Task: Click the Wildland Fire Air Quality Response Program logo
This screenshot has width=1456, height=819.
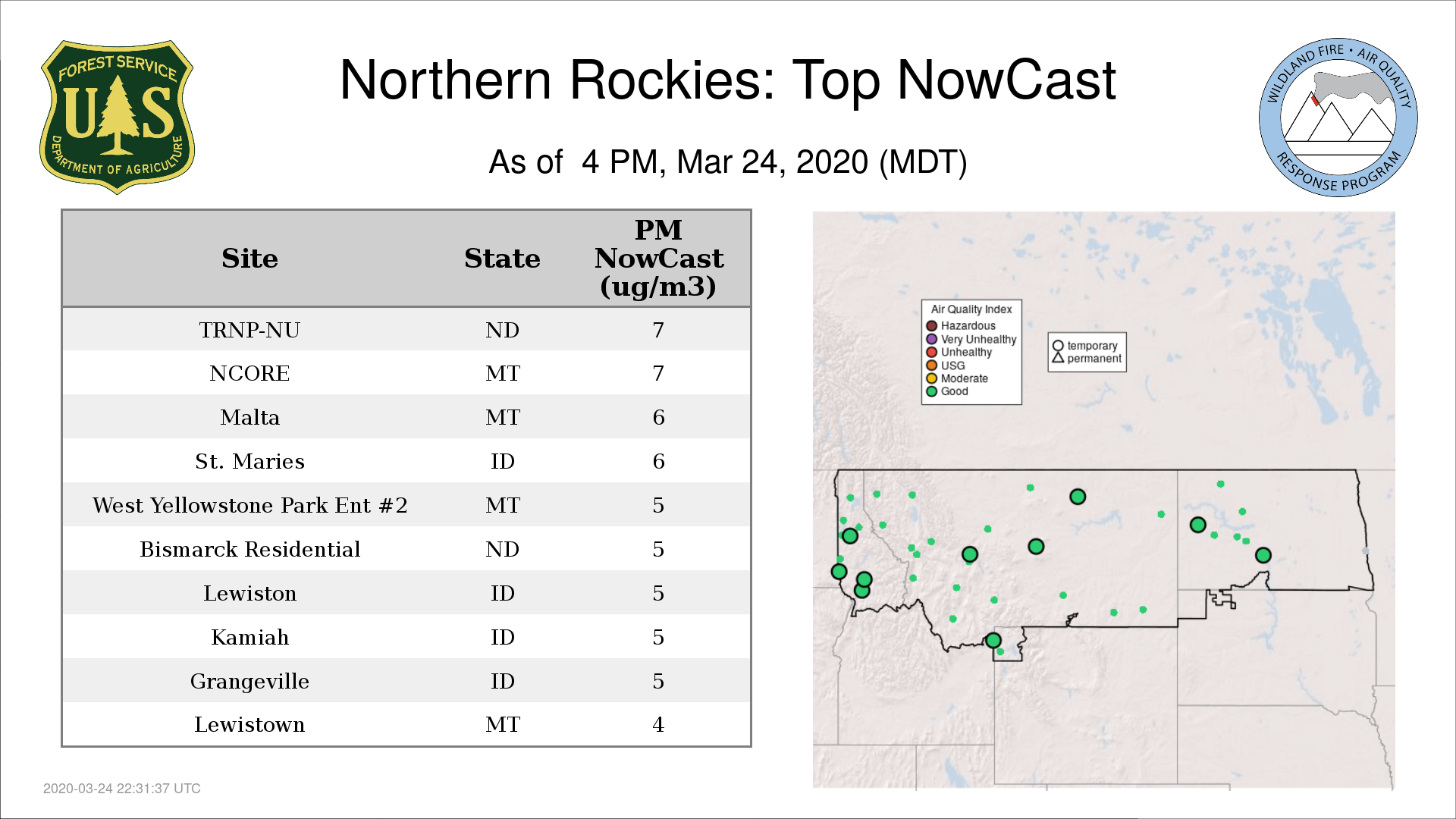Action: click(x=1338, y=118)
